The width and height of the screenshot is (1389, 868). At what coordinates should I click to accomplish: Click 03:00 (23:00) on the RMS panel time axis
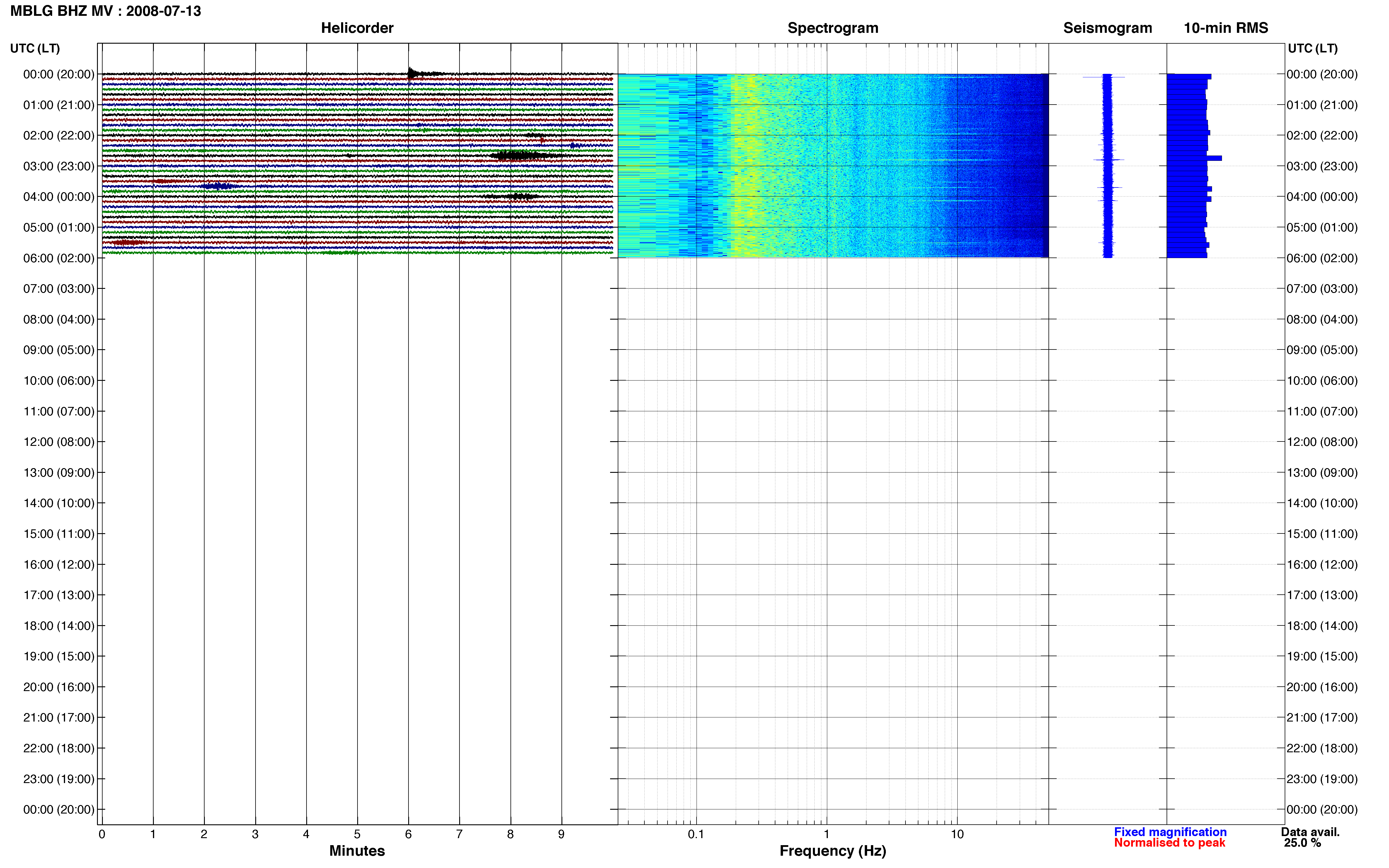1322,166
